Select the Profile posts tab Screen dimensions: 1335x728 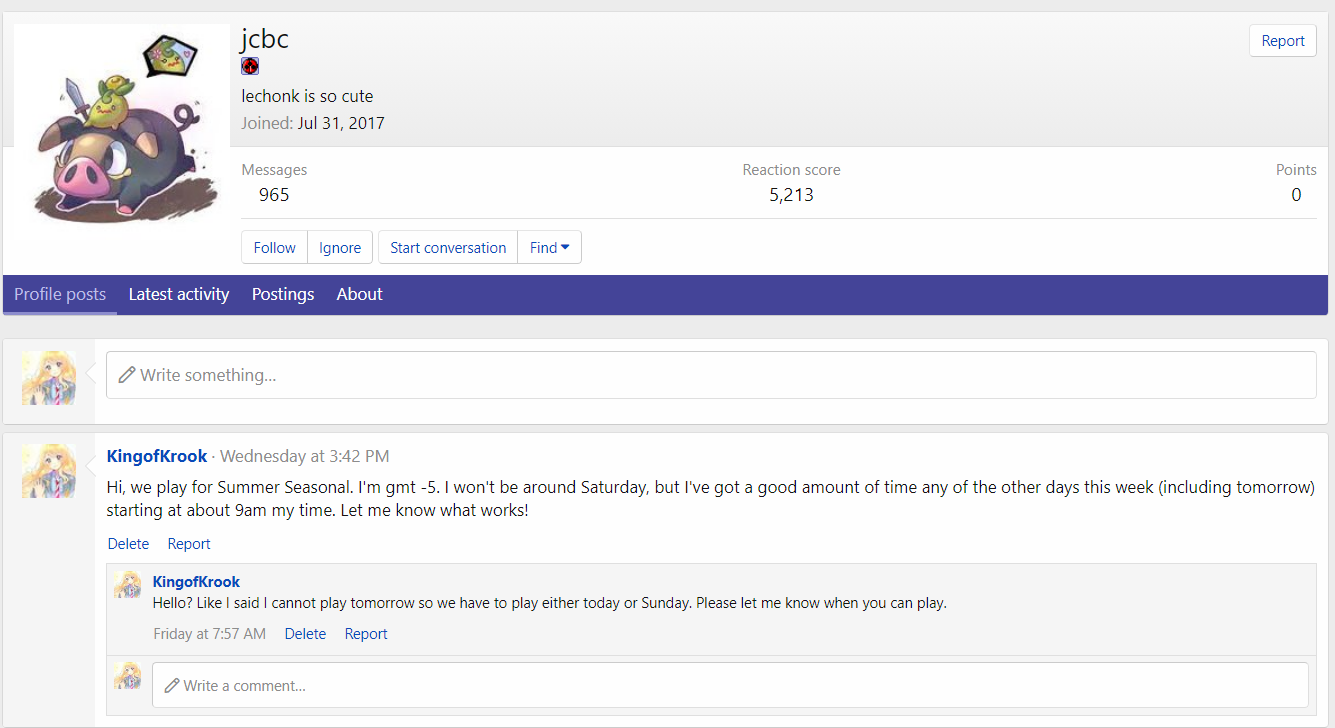point(60,294)
